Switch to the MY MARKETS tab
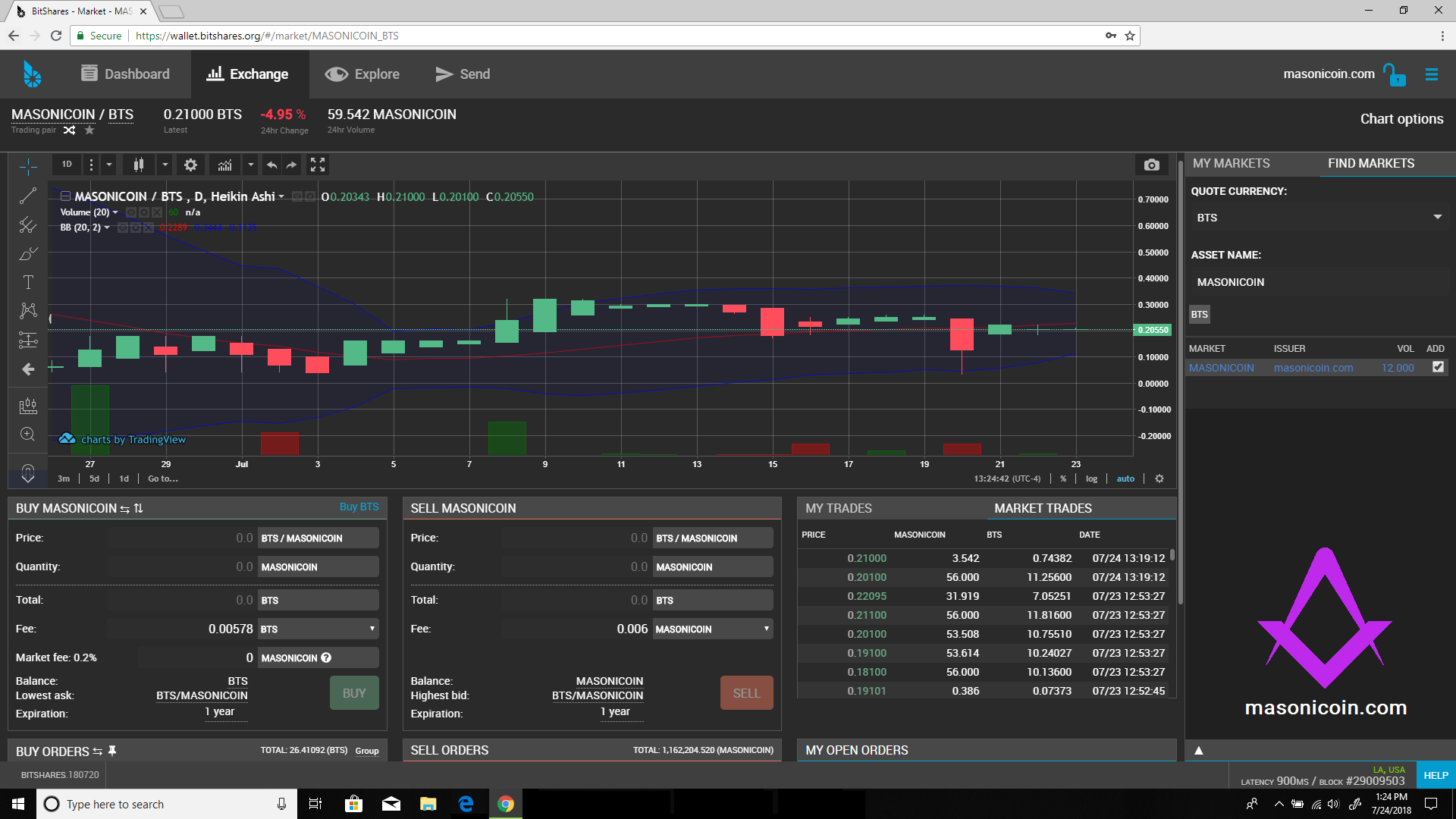Screen dimensions: 1456x819 click(1231, 163)
